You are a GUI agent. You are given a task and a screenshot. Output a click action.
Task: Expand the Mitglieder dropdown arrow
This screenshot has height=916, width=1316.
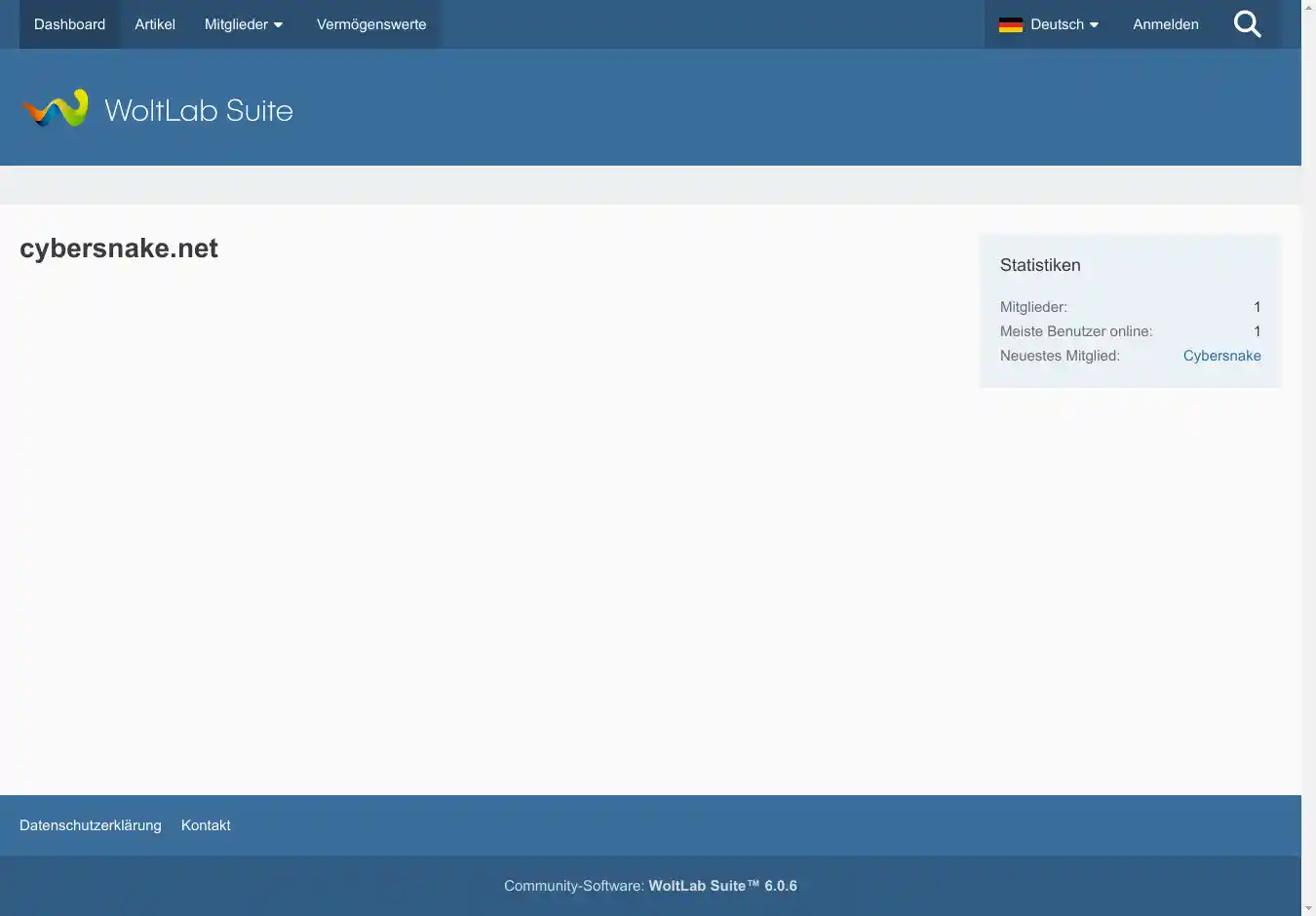click(279, 25)
